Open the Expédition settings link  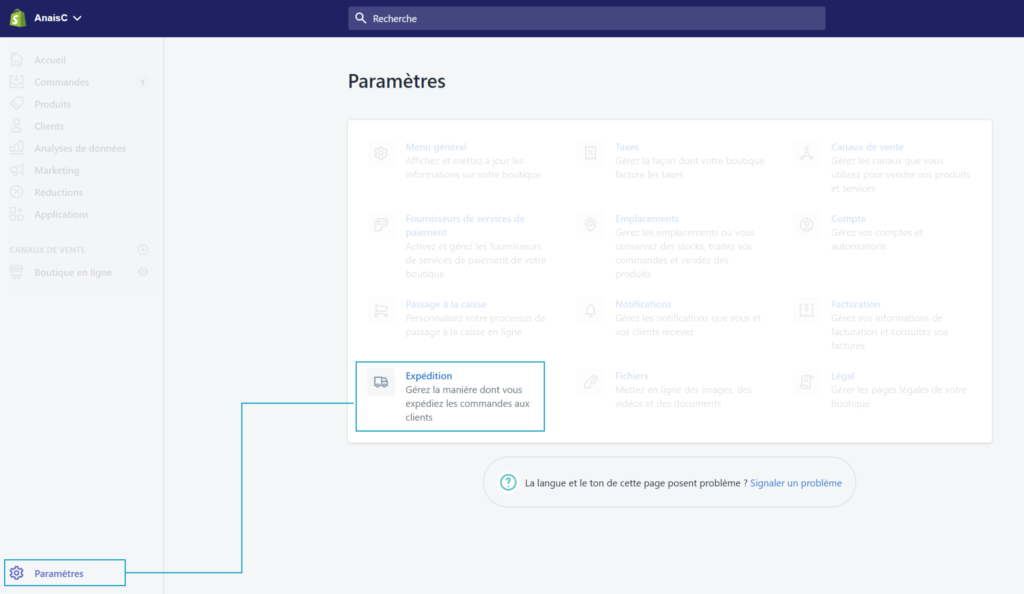click(428, 376)
